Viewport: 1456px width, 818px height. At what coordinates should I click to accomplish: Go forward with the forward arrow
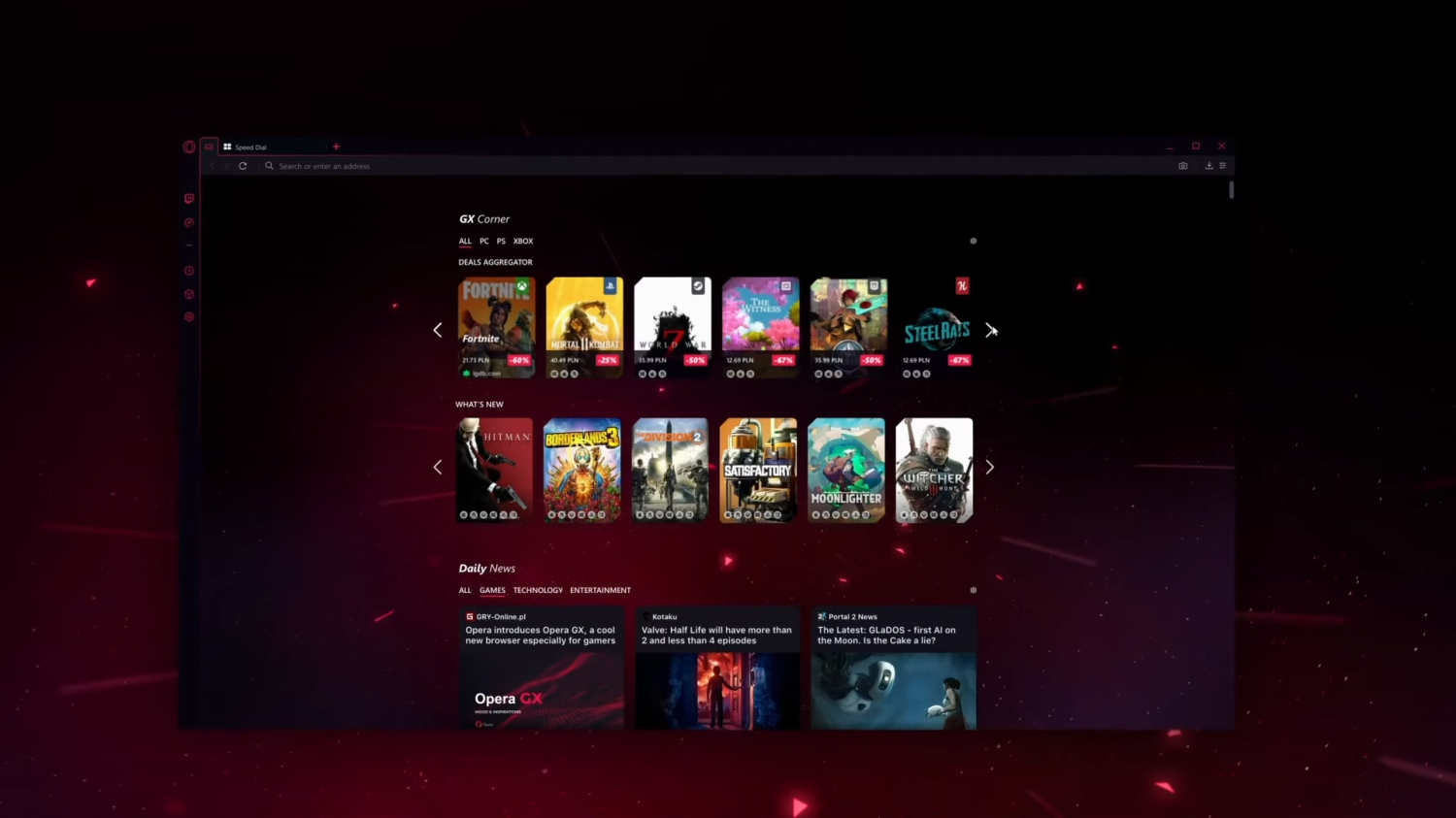coord(226,166)
